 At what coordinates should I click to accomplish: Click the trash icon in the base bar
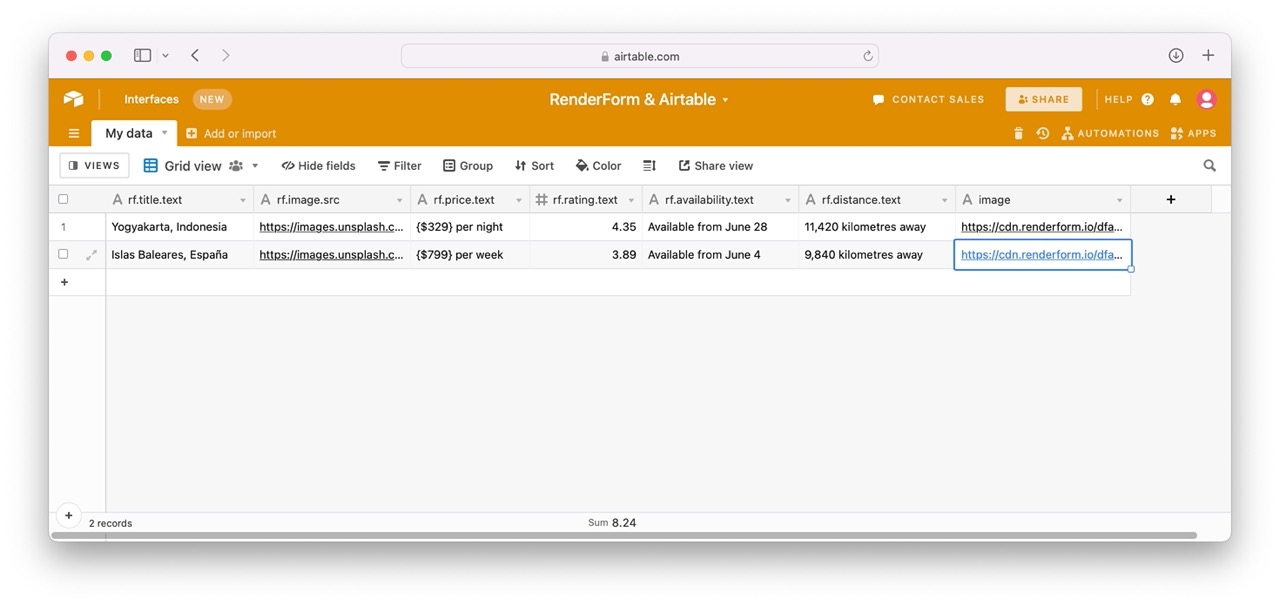point(1018,133)
